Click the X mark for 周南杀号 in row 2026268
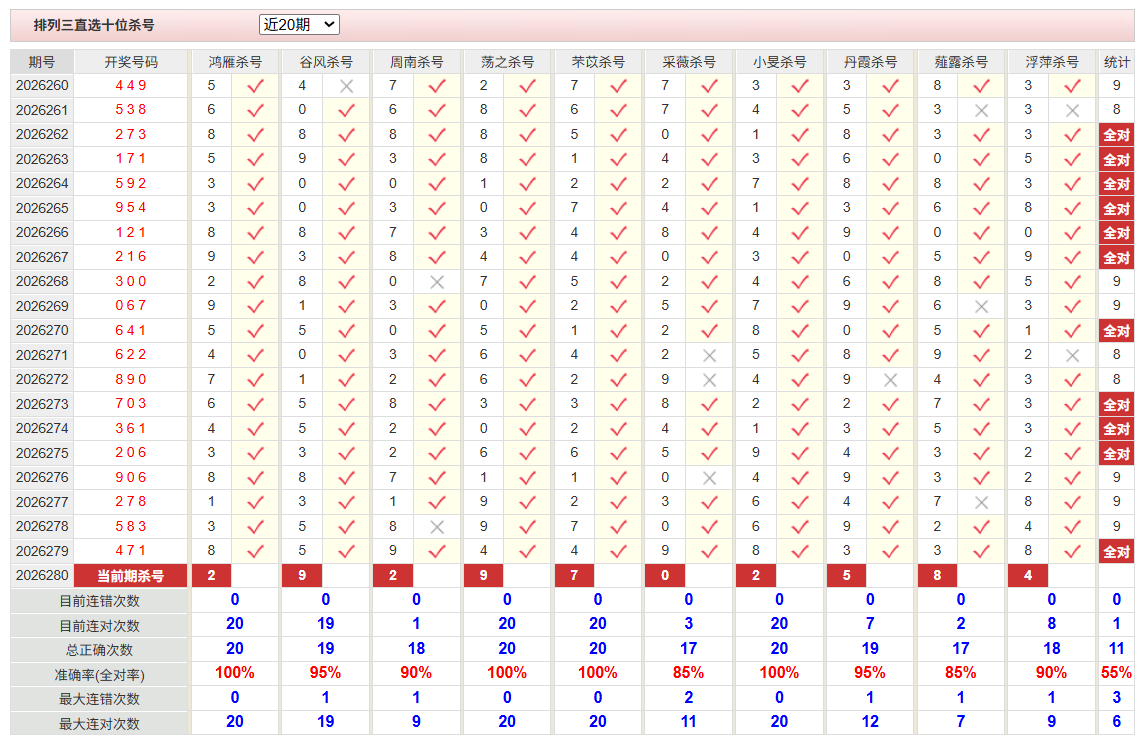 (x=436, y=282)
